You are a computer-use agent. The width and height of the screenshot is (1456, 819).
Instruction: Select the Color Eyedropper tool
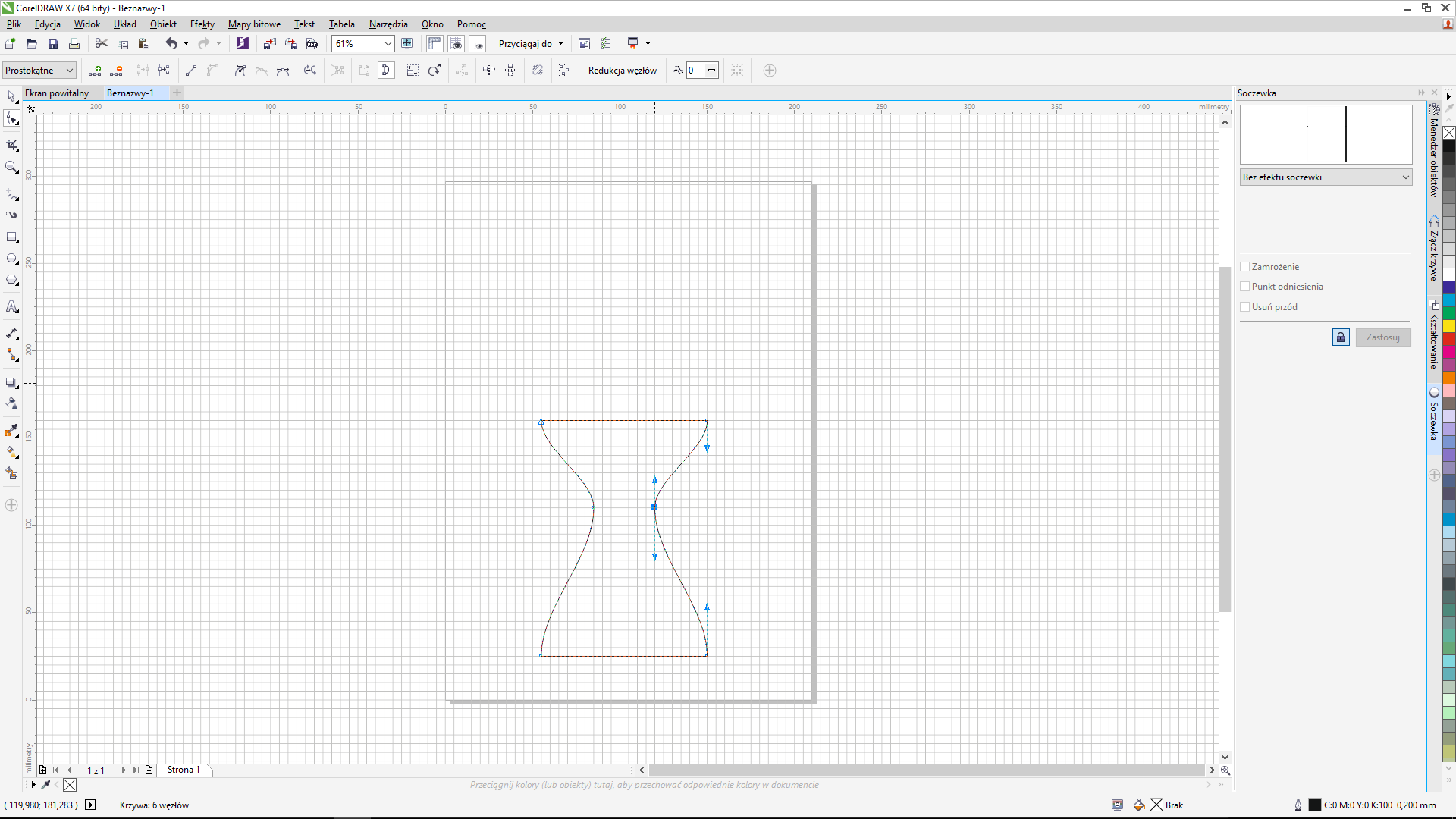click(11, 431)
